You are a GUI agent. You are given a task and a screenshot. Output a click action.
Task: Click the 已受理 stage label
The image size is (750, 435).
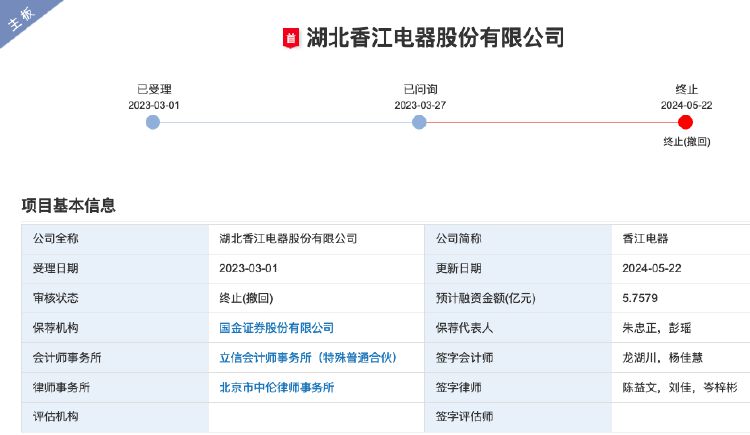click(x=154, y=89)
